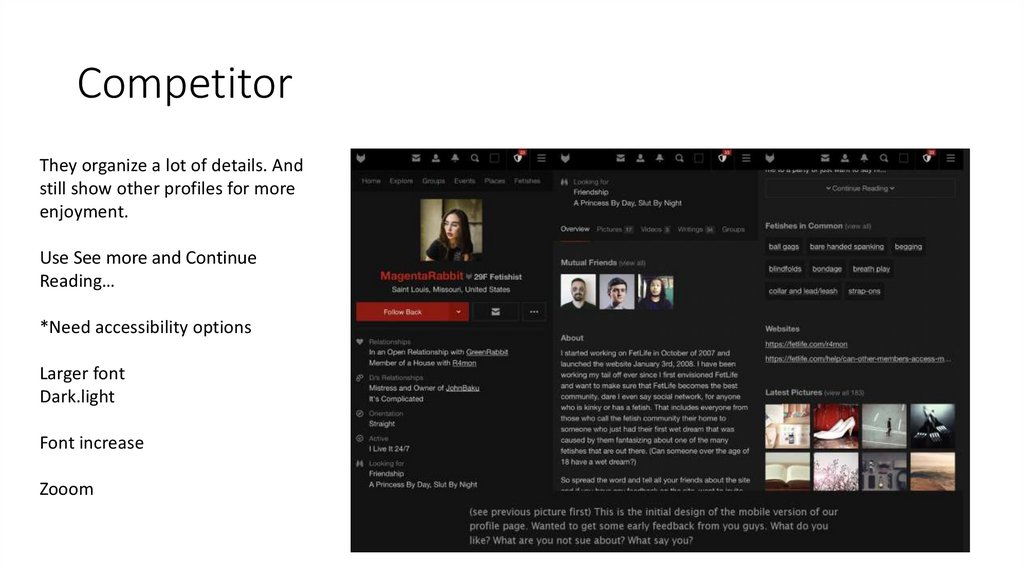Image resolution: width=1024 pixels, height=574 pixels.
Task: Open the fetlife.com/r4mon website link
Action: click(806, 344)
